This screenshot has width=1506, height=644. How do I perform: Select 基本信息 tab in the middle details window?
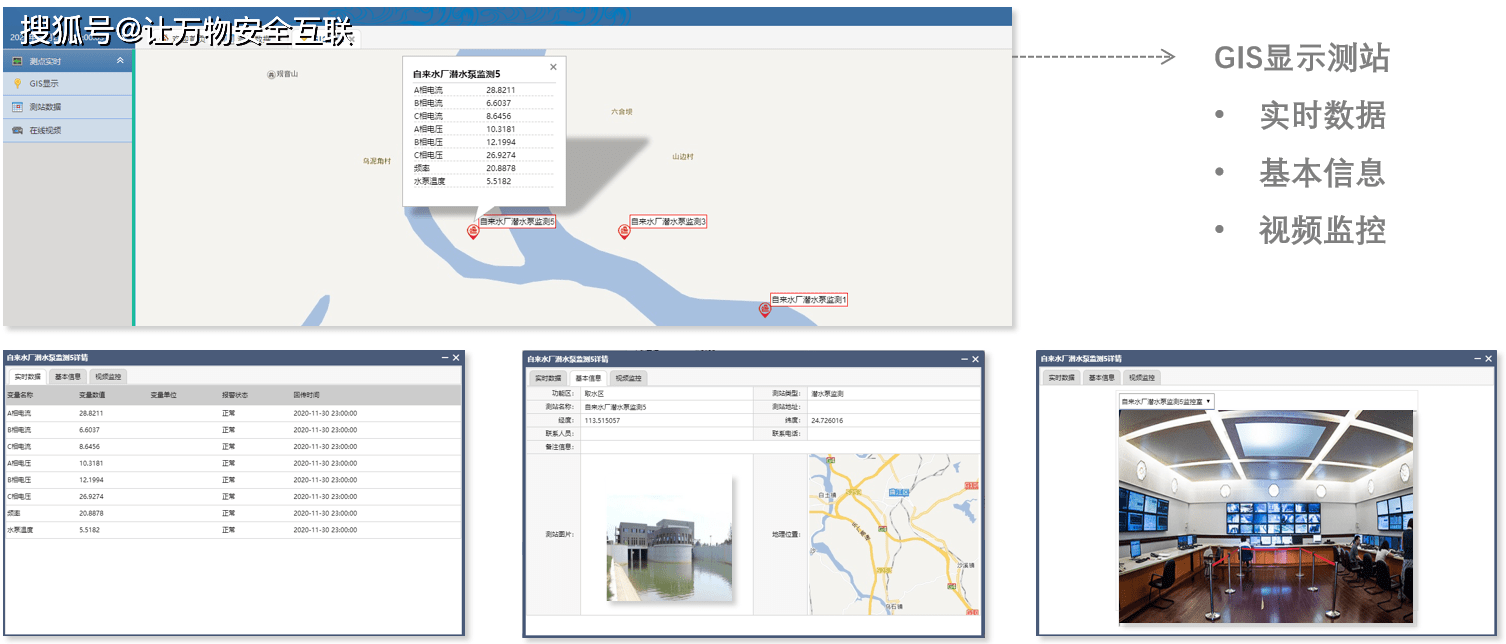[588, 378]
